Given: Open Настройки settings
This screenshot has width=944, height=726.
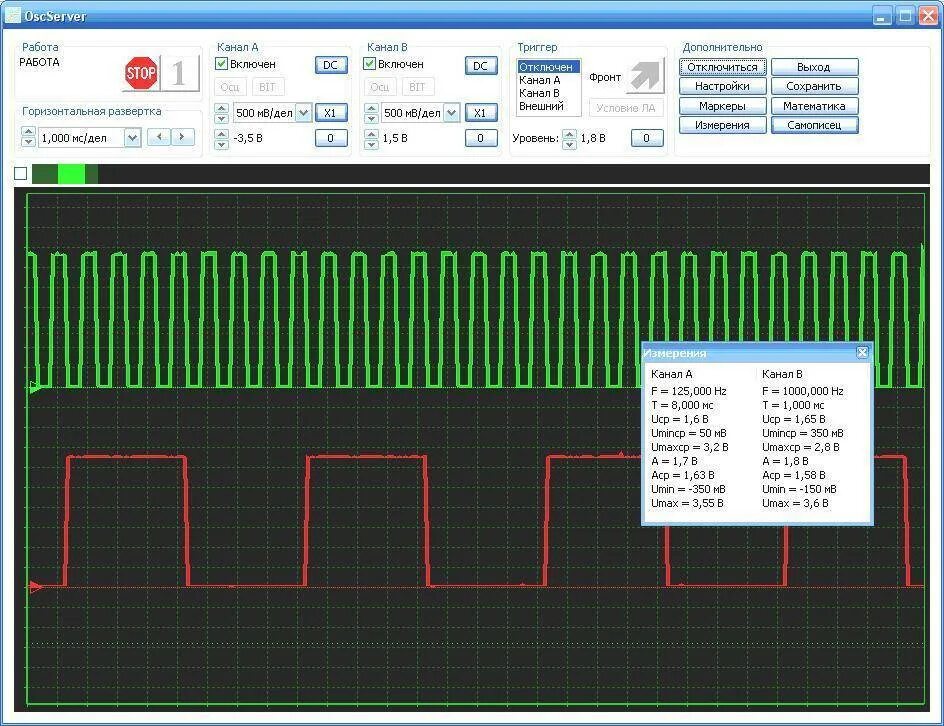Looking at the screenshot, I should pos(722,86).
